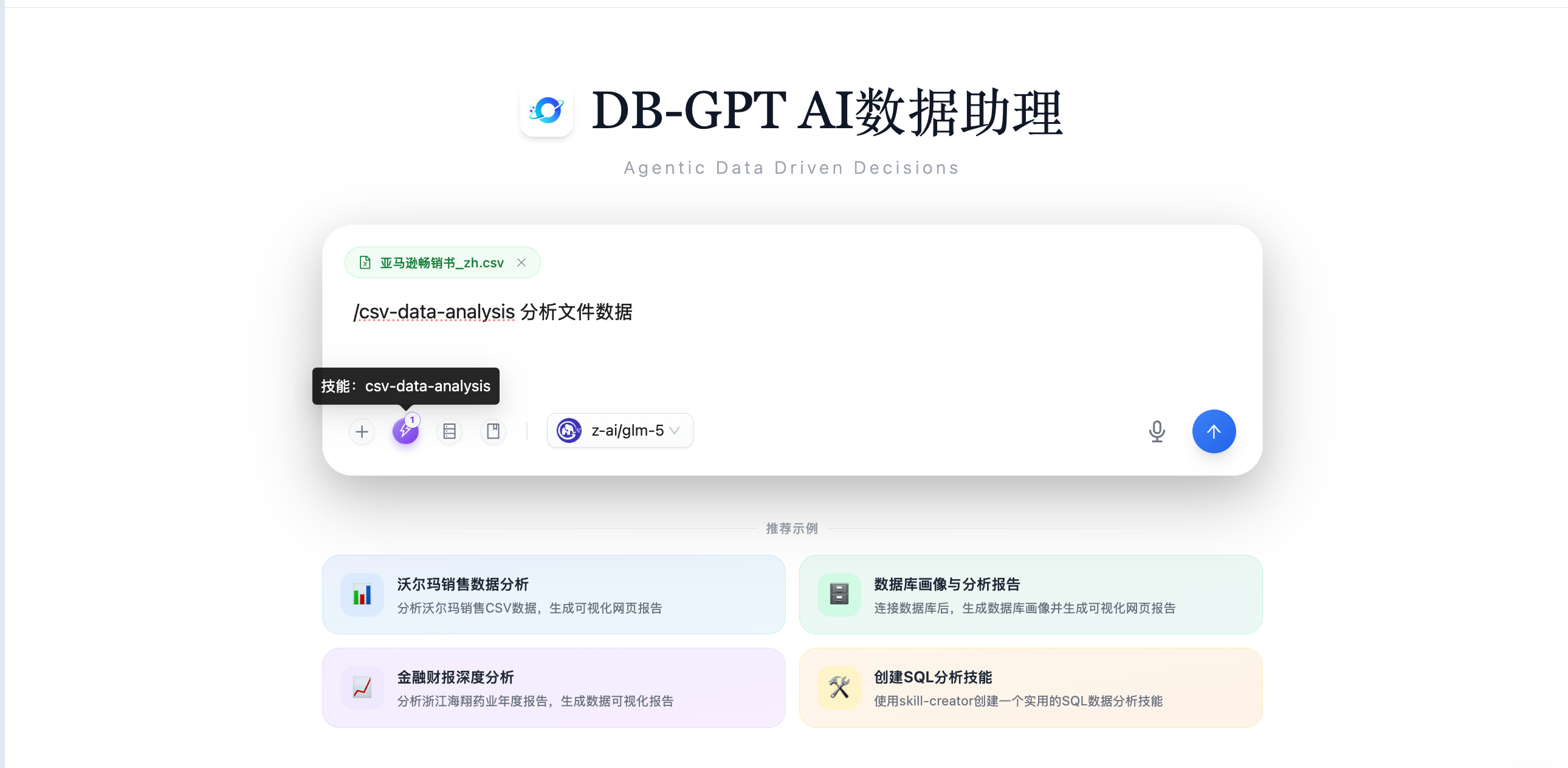Open the database connection icon
The height and width of the screenshot is (768, 1568).
(449, 431)
